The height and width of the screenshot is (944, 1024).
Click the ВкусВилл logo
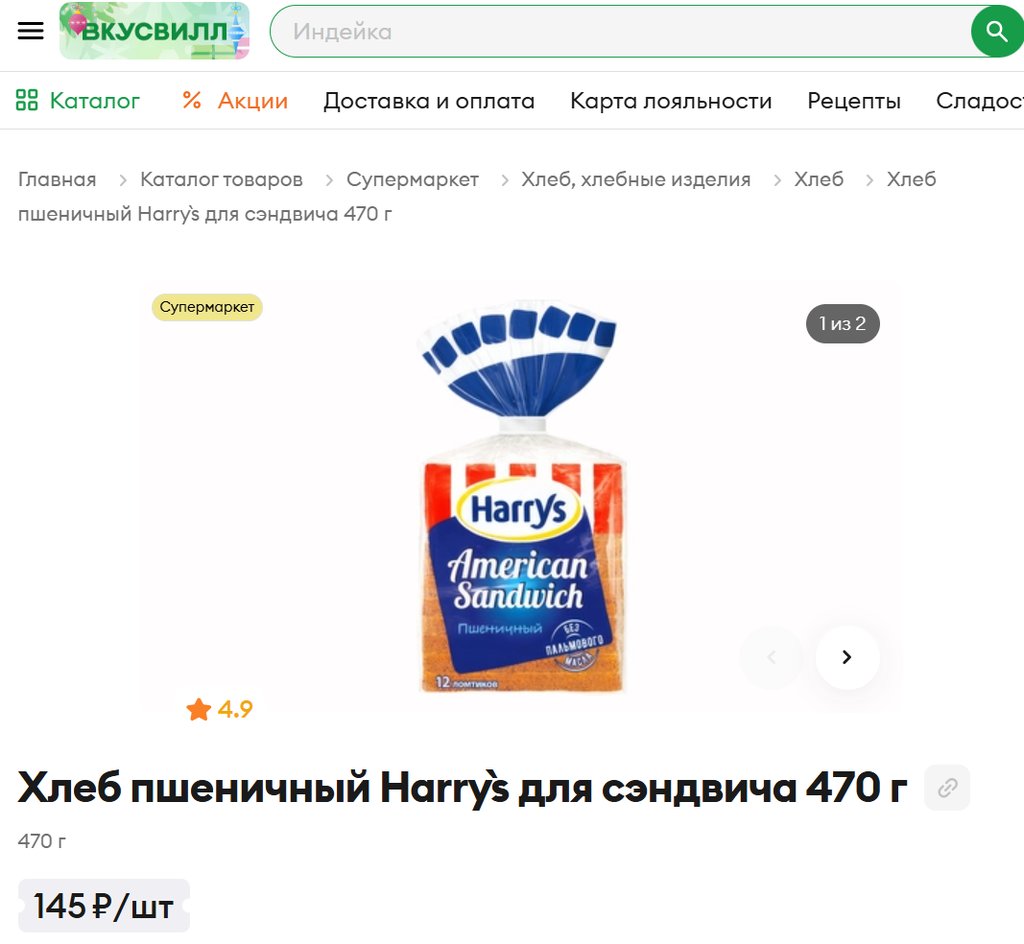tap(154, 31)
